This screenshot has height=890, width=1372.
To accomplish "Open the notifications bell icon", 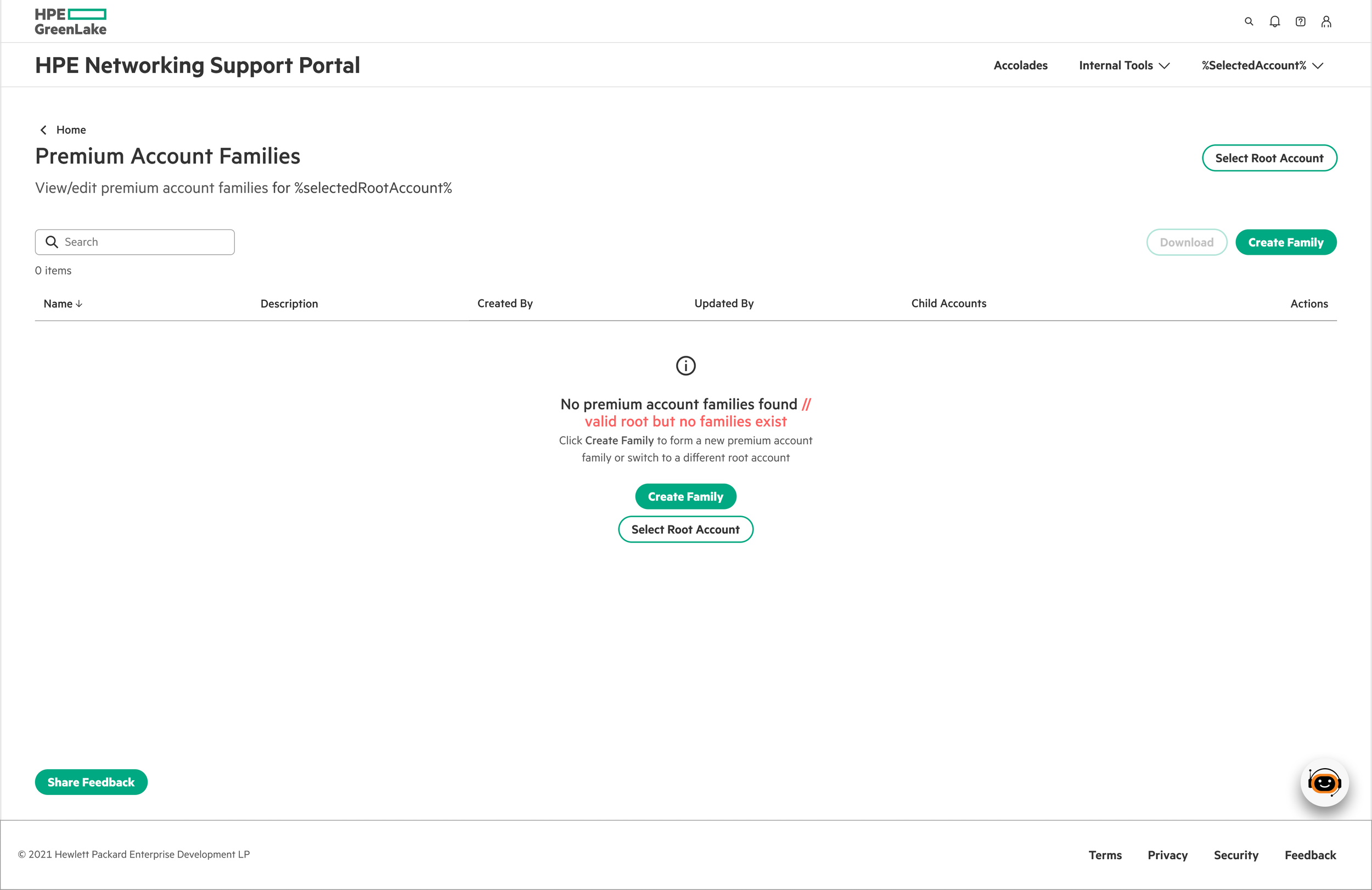I will pyautogui.click(x=1274, y=21).
